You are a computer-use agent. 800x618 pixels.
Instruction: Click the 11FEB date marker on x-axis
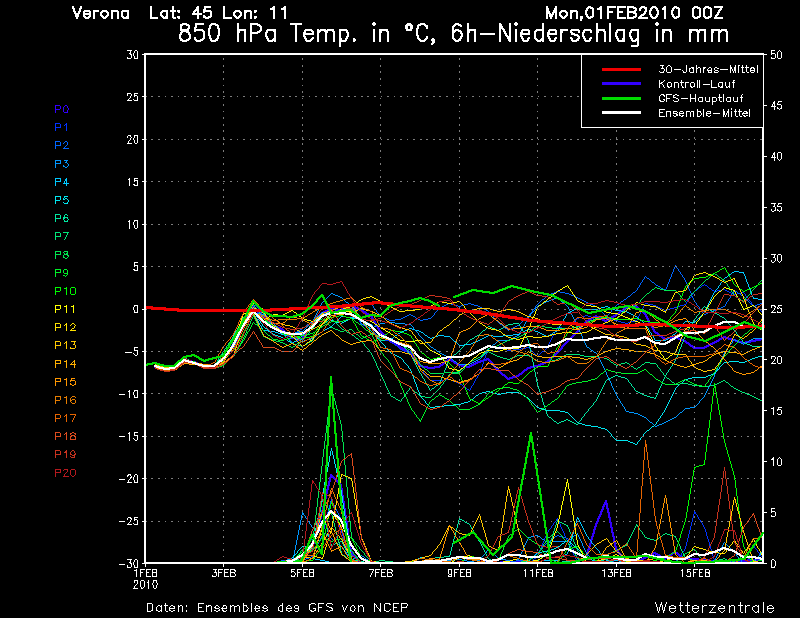(x=538, y=574)
